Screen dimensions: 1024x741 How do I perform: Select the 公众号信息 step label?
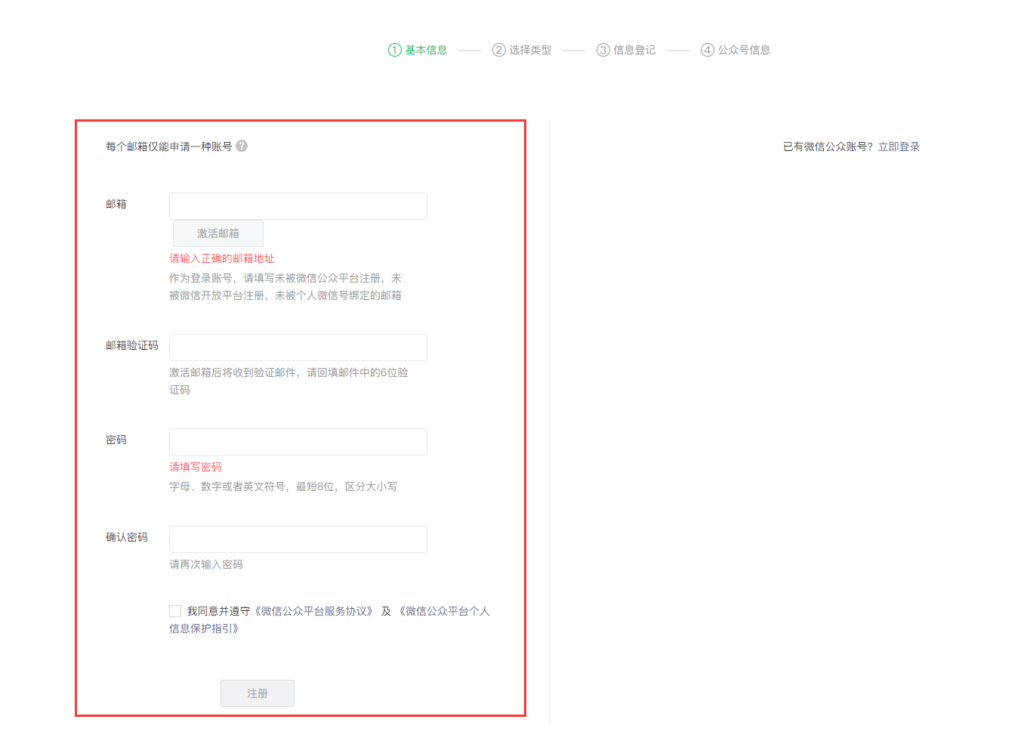click(x=744, y=50)
